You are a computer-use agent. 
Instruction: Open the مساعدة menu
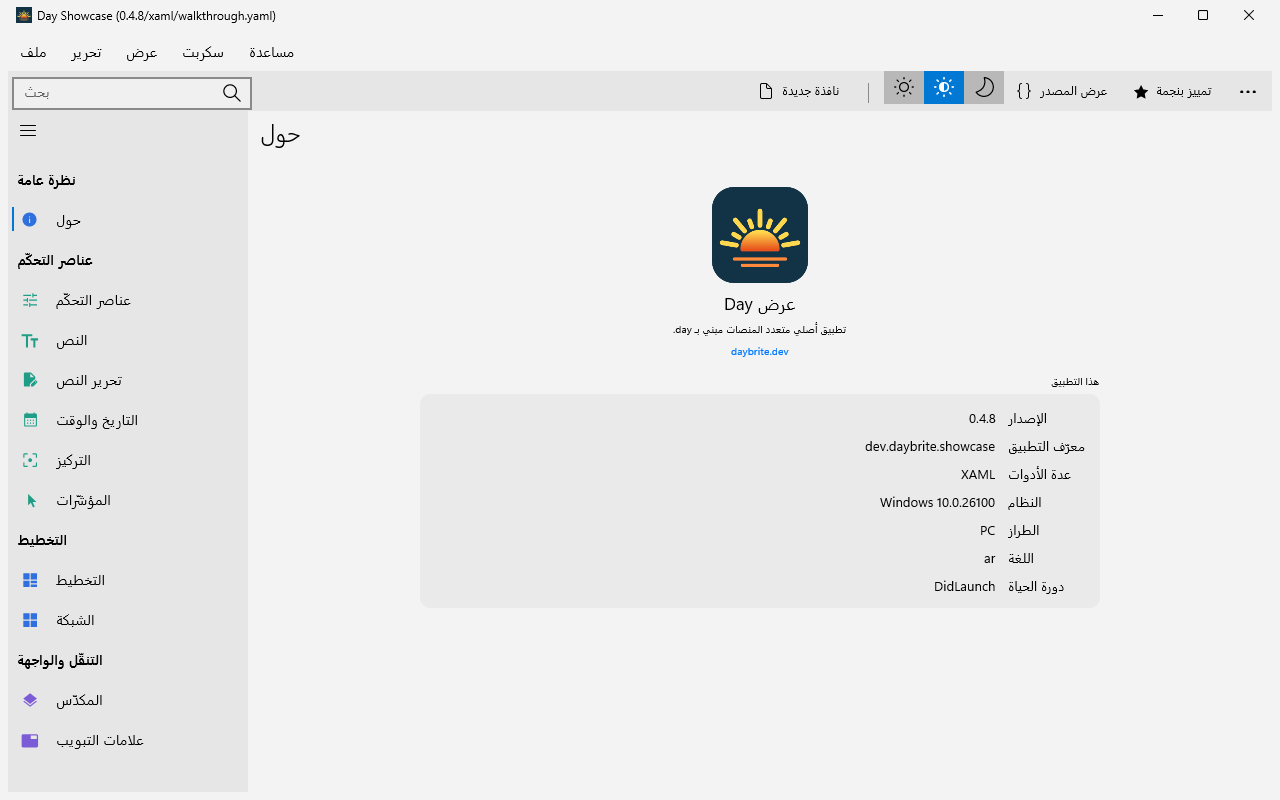[x=271, y=52]
